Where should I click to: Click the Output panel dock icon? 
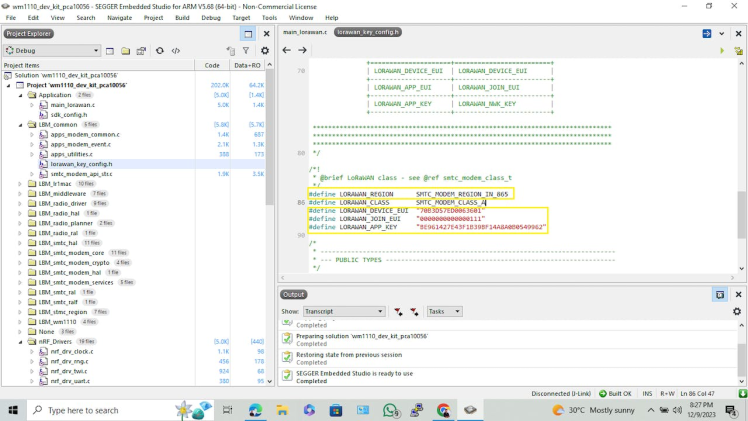pos(719,295)
